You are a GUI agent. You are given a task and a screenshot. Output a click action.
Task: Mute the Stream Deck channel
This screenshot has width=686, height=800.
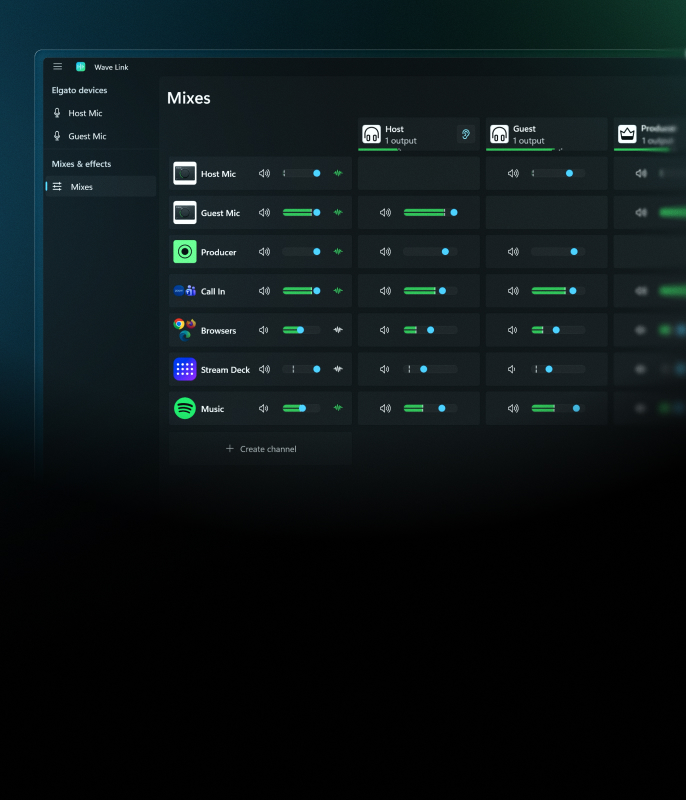pyautogui.click(x=264, y=369)
